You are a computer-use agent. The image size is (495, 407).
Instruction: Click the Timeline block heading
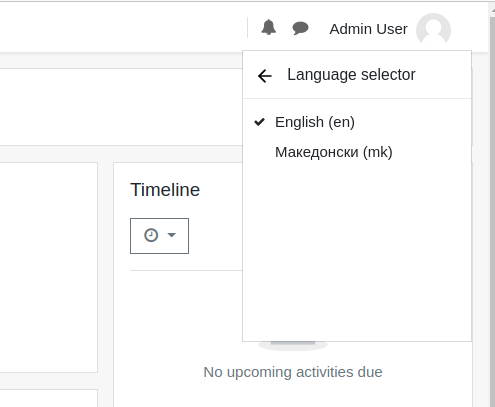(165, 190)
